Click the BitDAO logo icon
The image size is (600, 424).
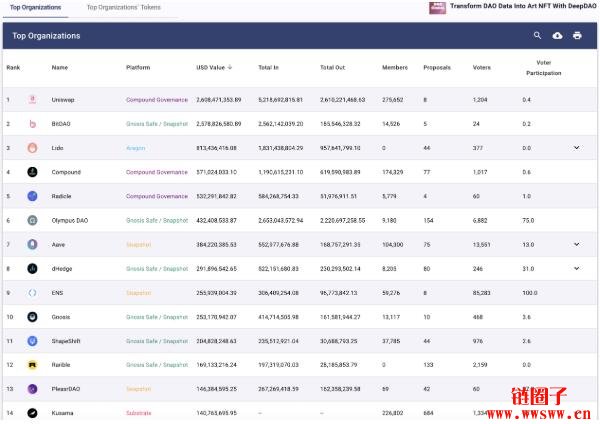point(33,124)
